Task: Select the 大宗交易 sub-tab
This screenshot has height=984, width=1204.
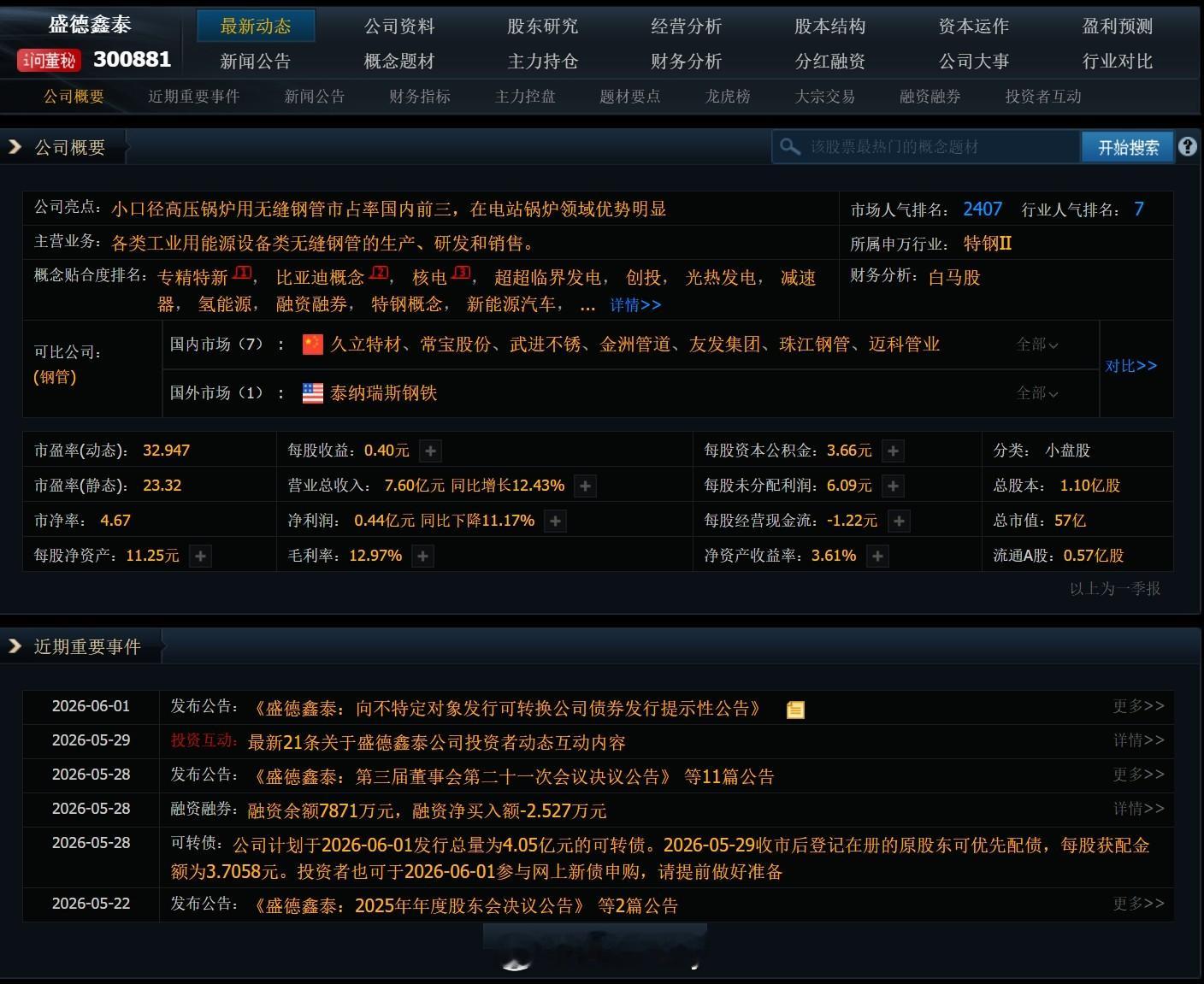Action: pos(825,97)
